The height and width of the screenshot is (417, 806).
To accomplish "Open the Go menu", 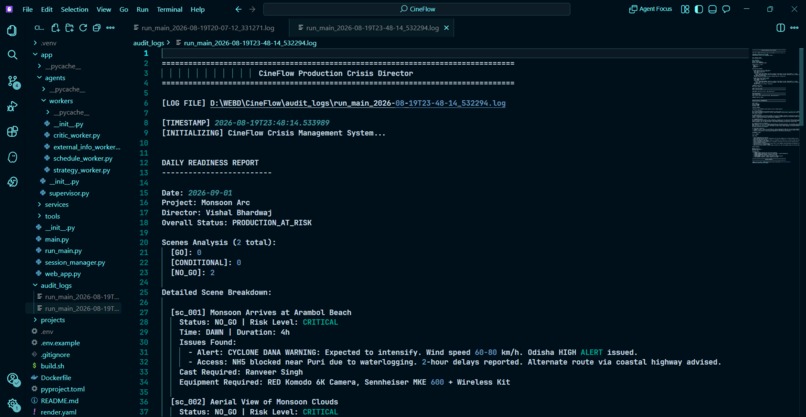I will pyautogui.click(x=124, y=9).
